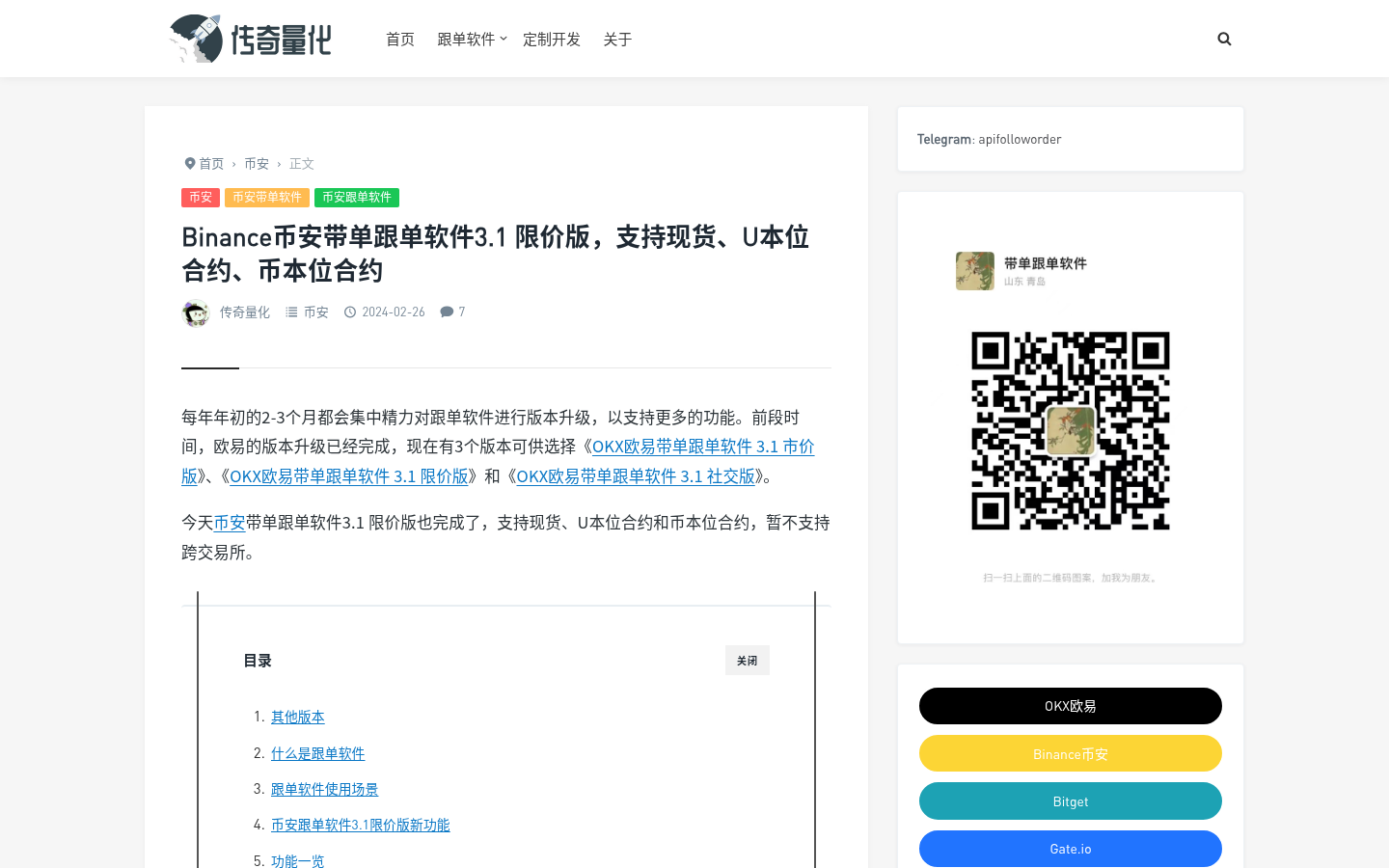
Task: Jump to 什么是跟单软件 section
Action: (x=318, y=753)
